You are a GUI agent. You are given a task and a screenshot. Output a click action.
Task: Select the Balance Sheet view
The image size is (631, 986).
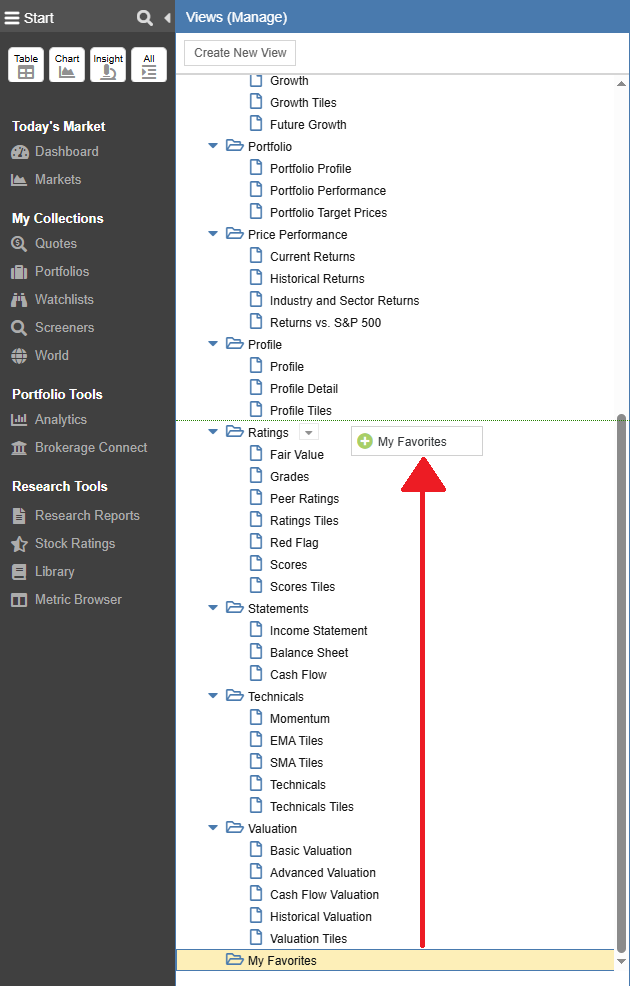(309, 653)
